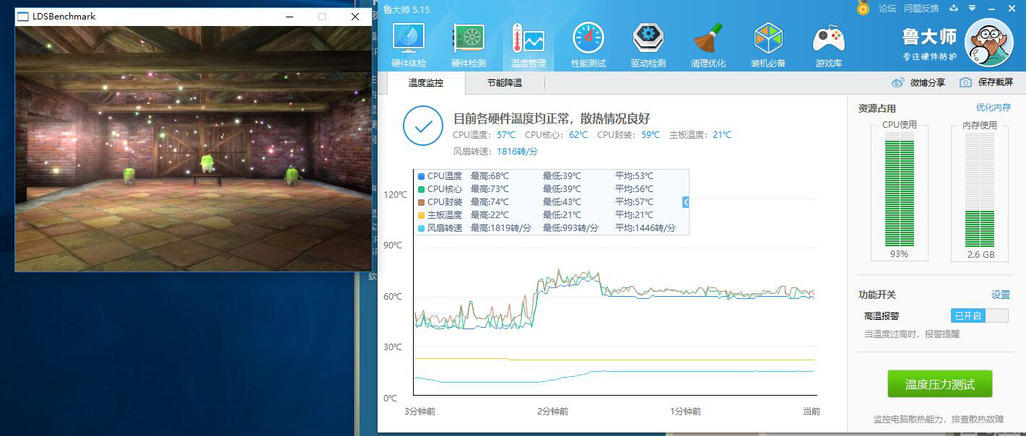
Task: Collapse the chart legend with the arrow
Action: pyautogui.click(x=685, y=202)
